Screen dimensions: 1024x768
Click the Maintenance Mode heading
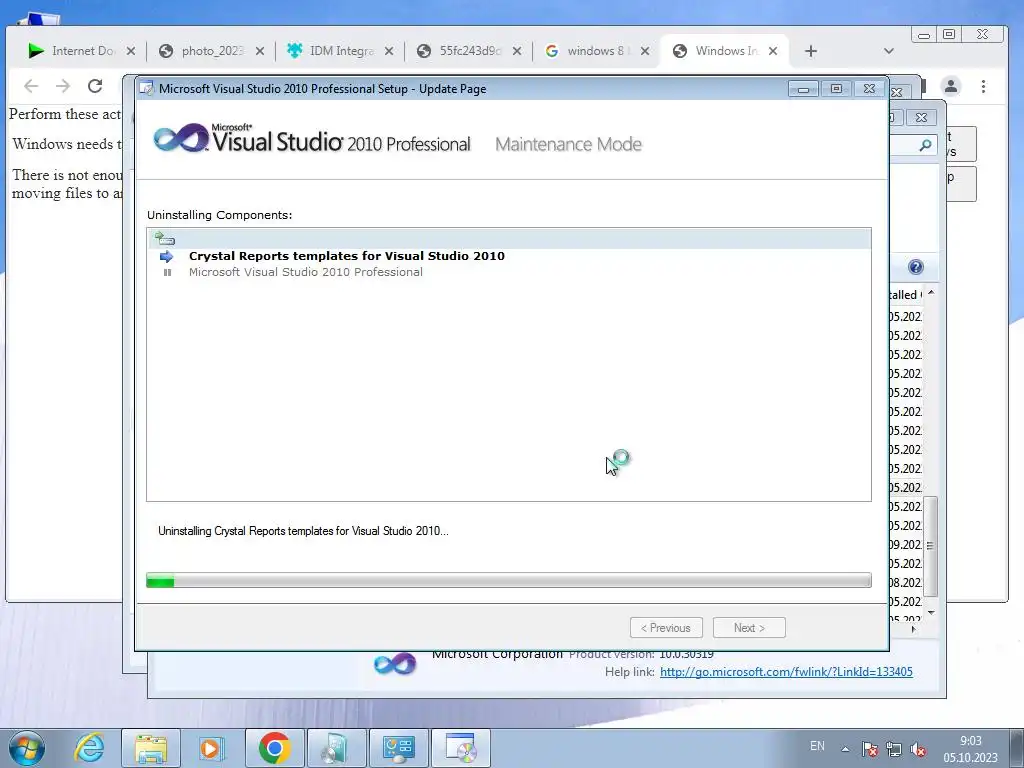tap(569, 144)
